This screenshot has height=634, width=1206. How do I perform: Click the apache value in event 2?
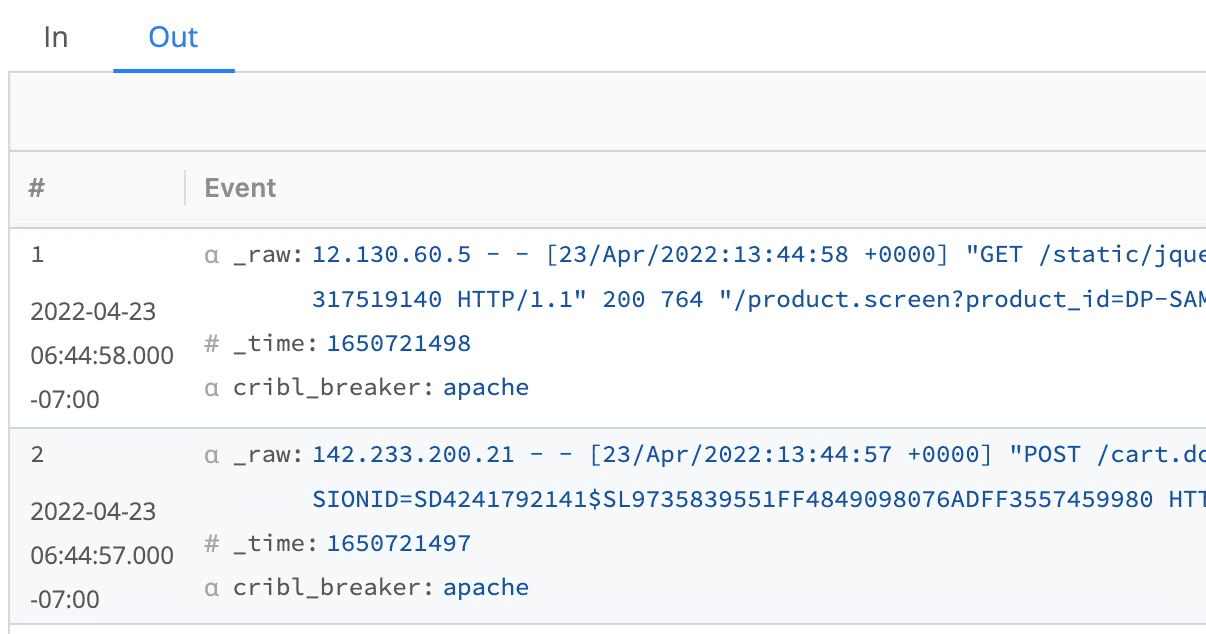(x=486, y=588)
